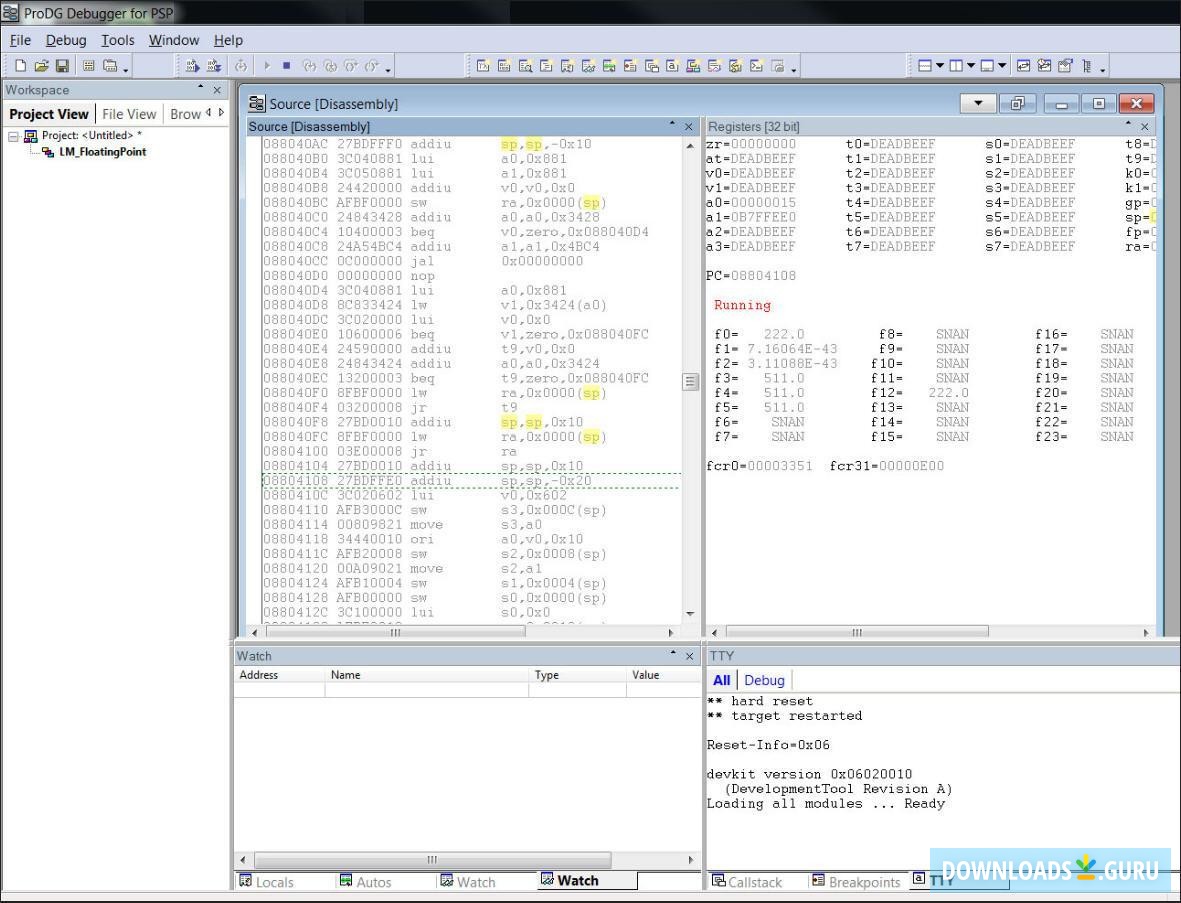Click the Watch Name input cell
Image resolution: width=1181 pixels, height=903 pixels.
pyautogui.click(x=425, y=690)
